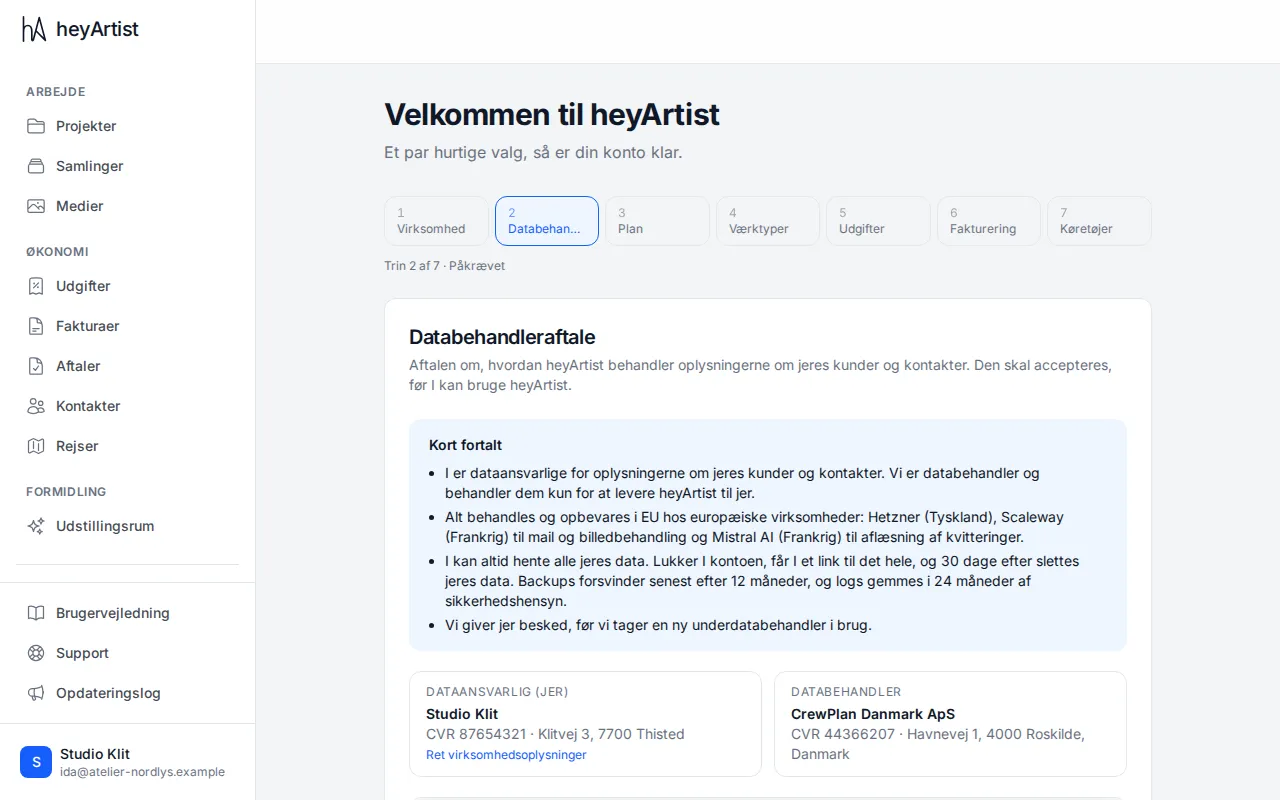
Task: Click the Support lifebuoy icon
Action: tap(36, 653)
